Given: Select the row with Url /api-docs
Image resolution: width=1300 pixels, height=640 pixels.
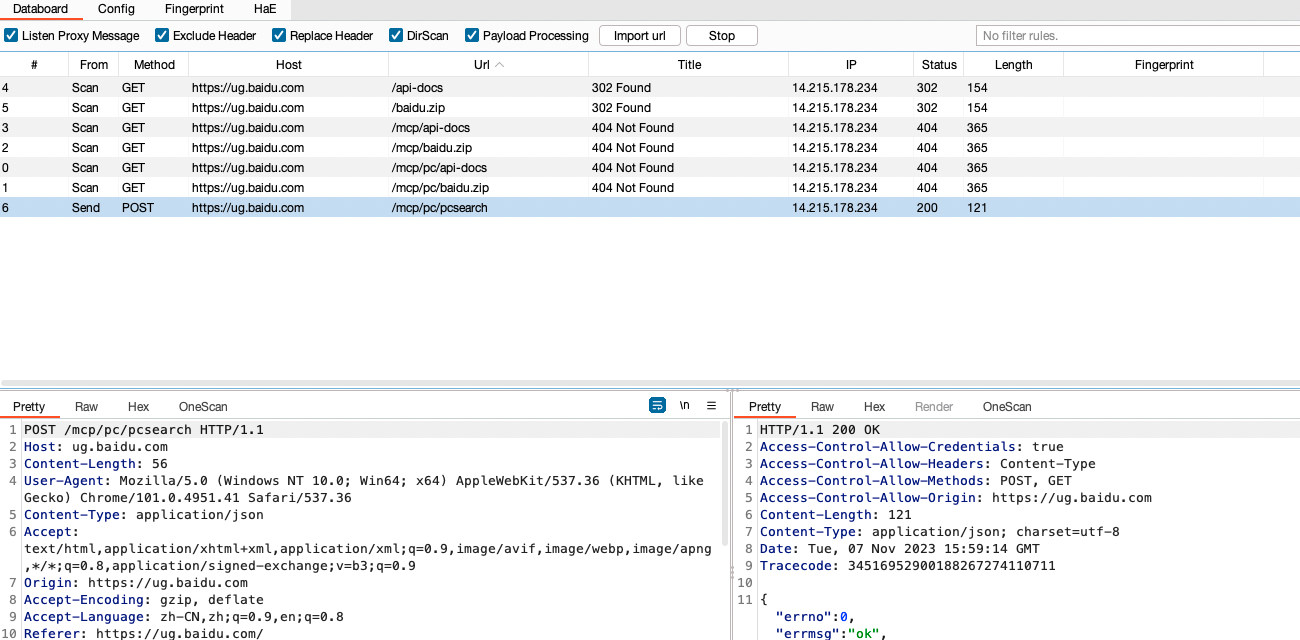Looking at the screenshot, I should tap(650, 87).
